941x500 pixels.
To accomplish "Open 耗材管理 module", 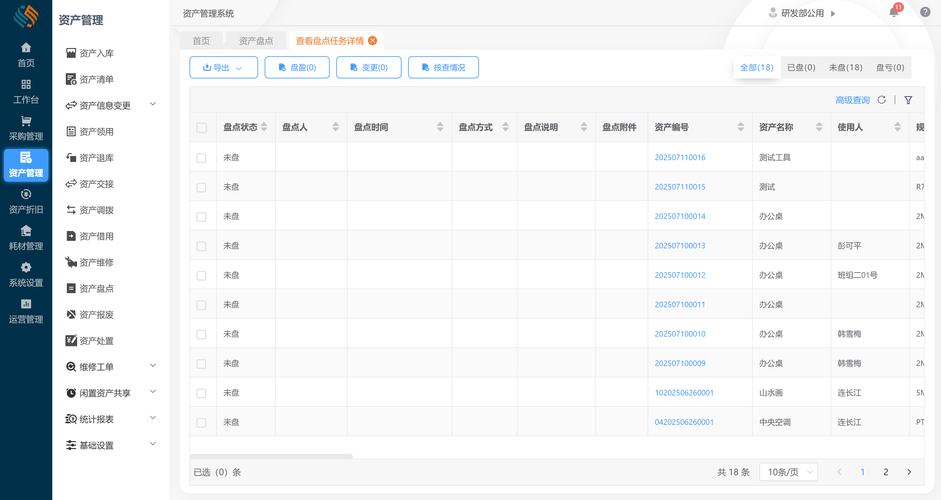I will pyautogui.click(x=26, y=238).
